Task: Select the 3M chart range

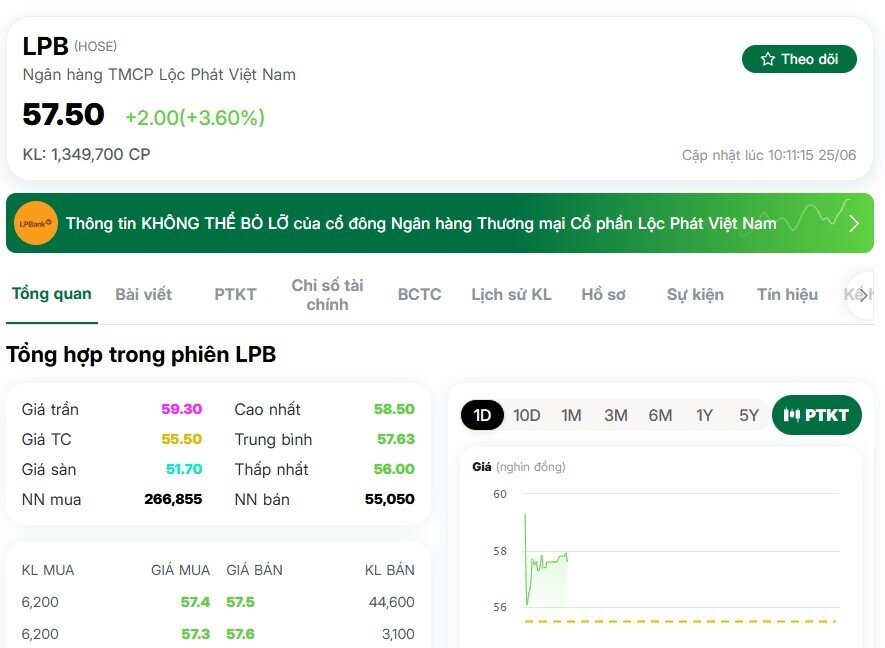Action: (616, 415)
